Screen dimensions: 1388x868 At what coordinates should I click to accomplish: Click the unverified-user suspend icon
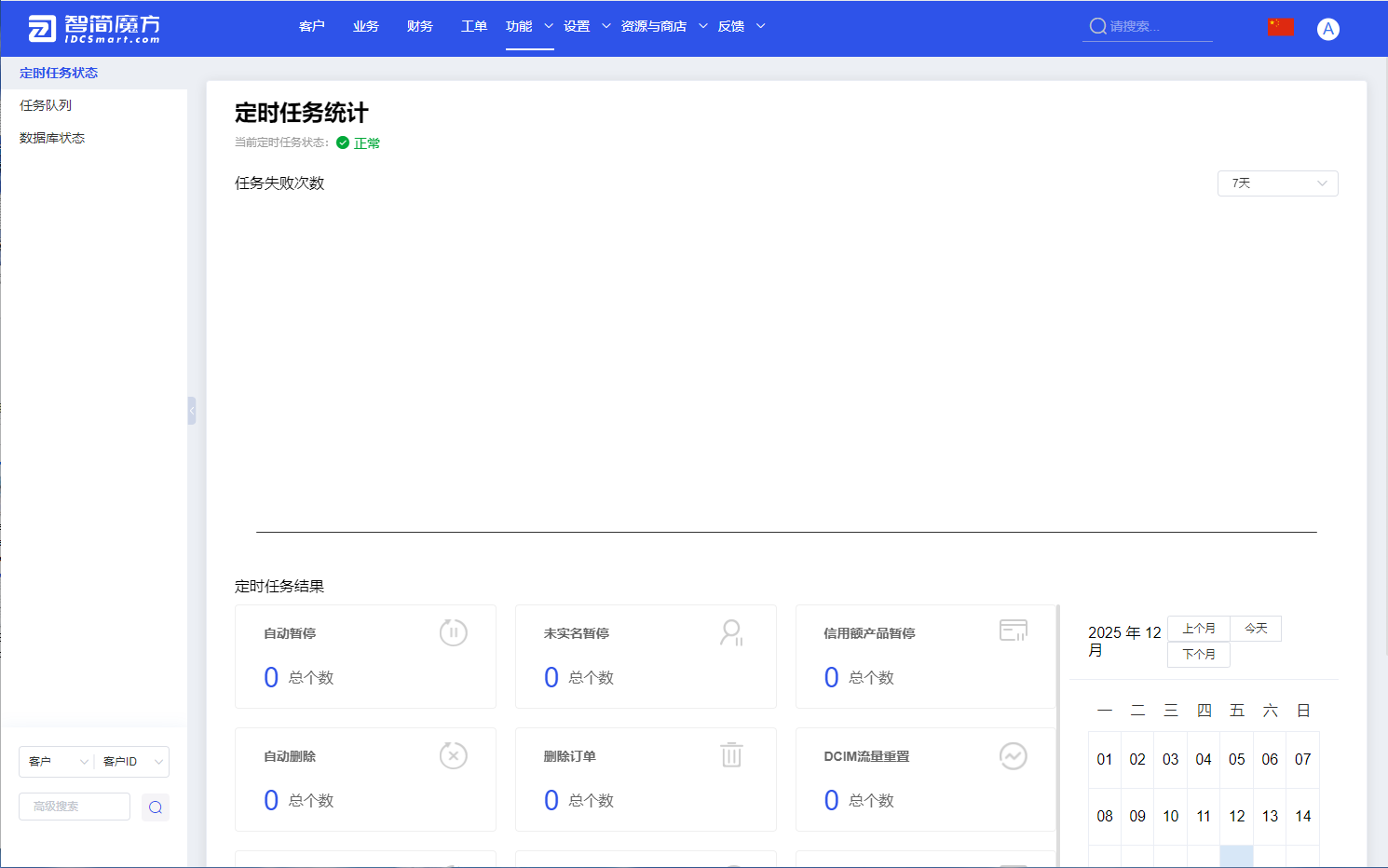pyautogui.click(x=731, y=633)
